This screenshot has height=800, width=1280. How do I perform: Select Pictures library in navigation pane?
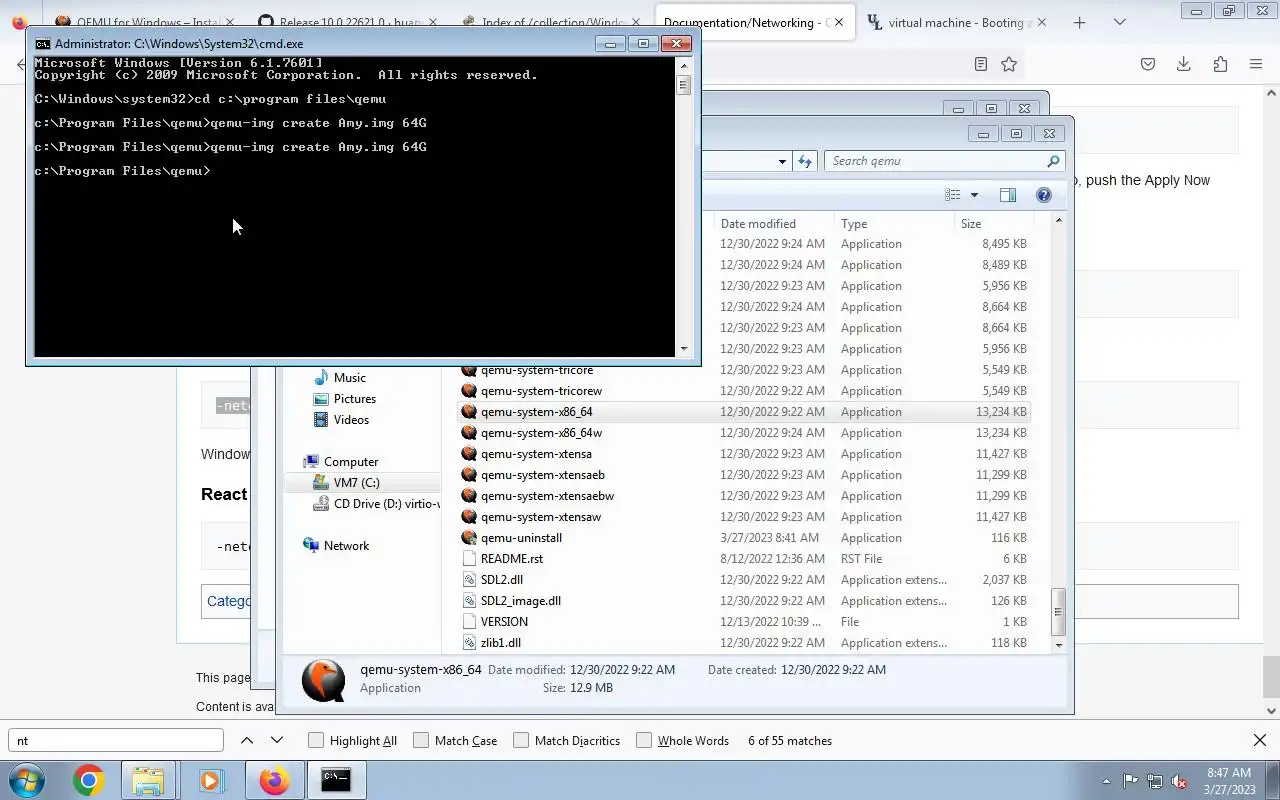click(354, 398)
